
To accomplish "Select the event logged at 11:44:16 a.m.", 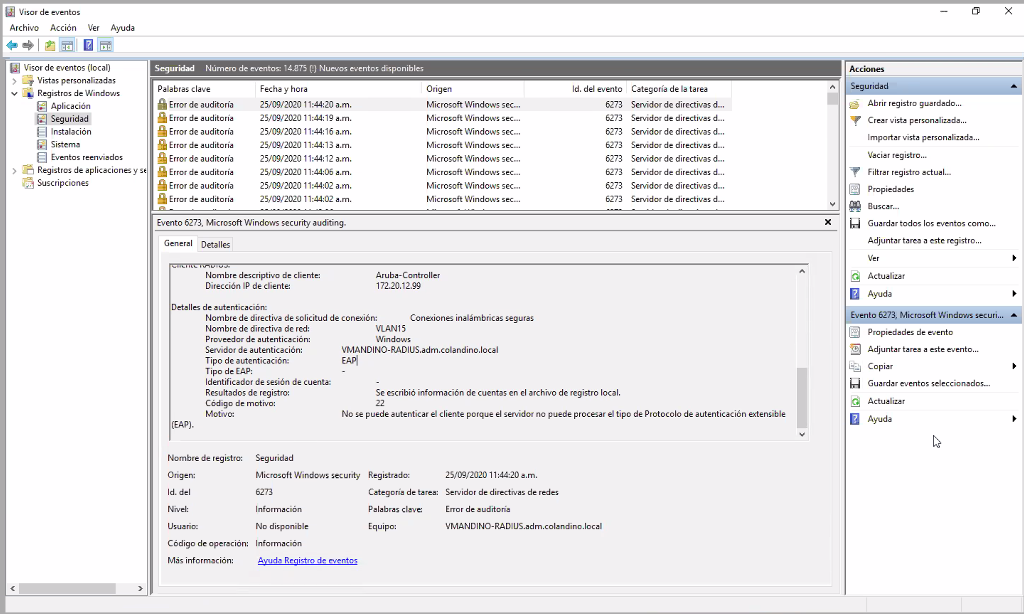I will coord(443,131).
